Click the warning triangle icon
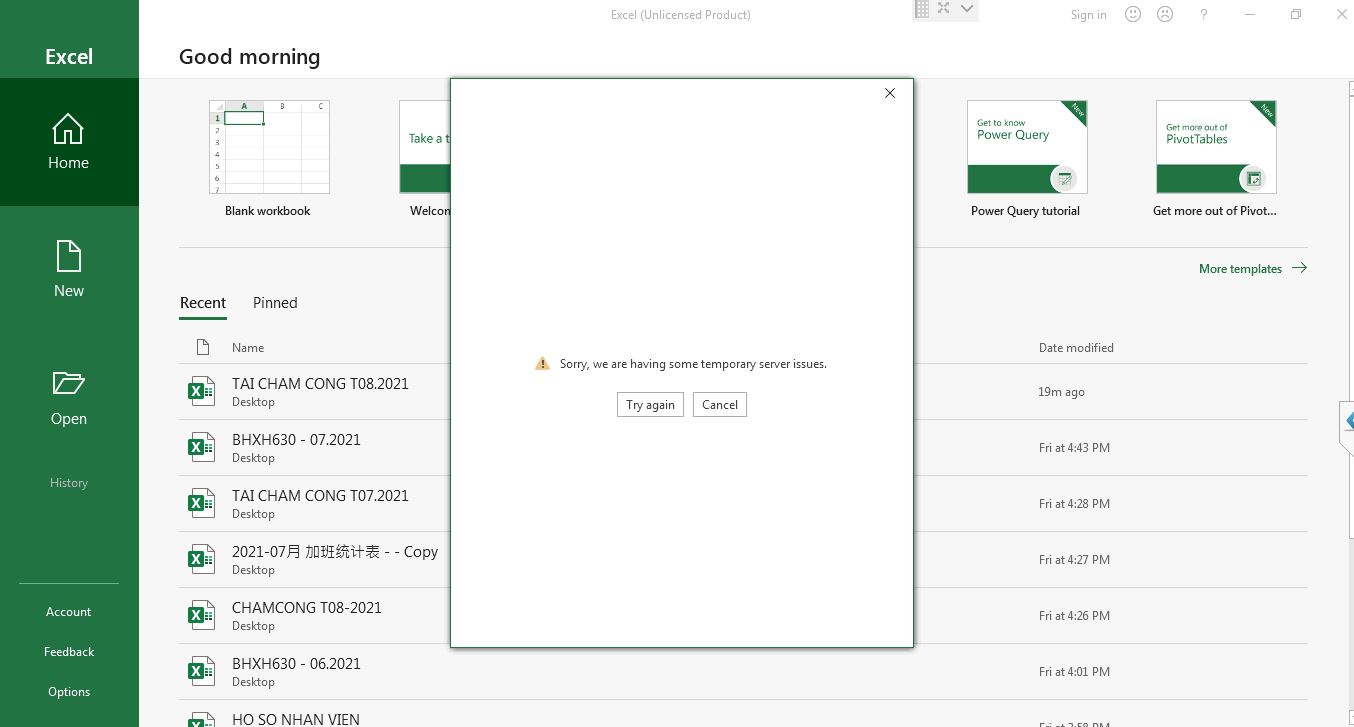This screenshot has width=1354, height=727. coord(542,364)
